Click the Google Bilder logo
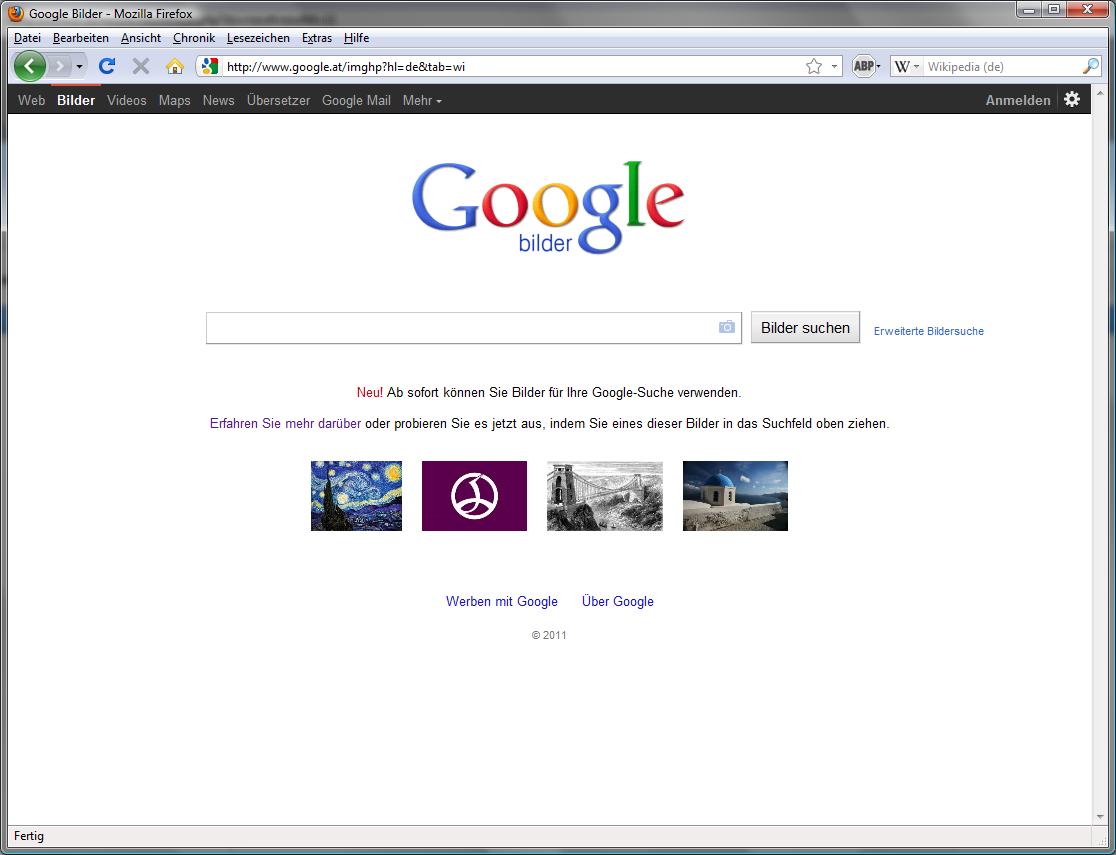Viewport: 1116px width, 855px height. click(548, 207)
